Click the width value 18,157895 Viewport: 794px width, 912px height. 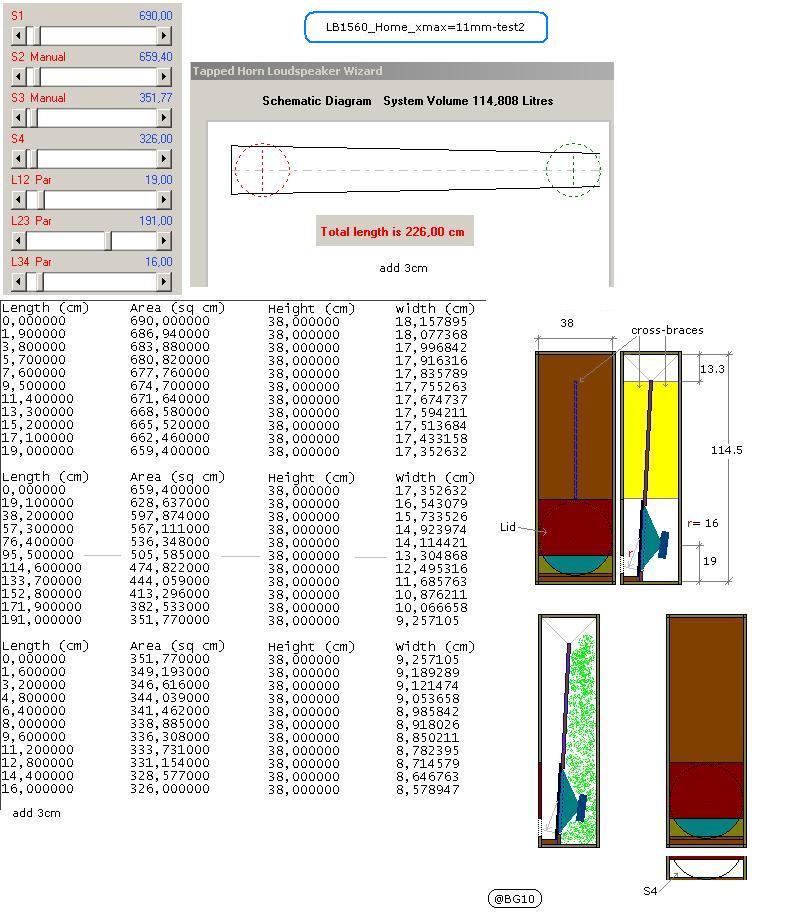coord(431,321)
